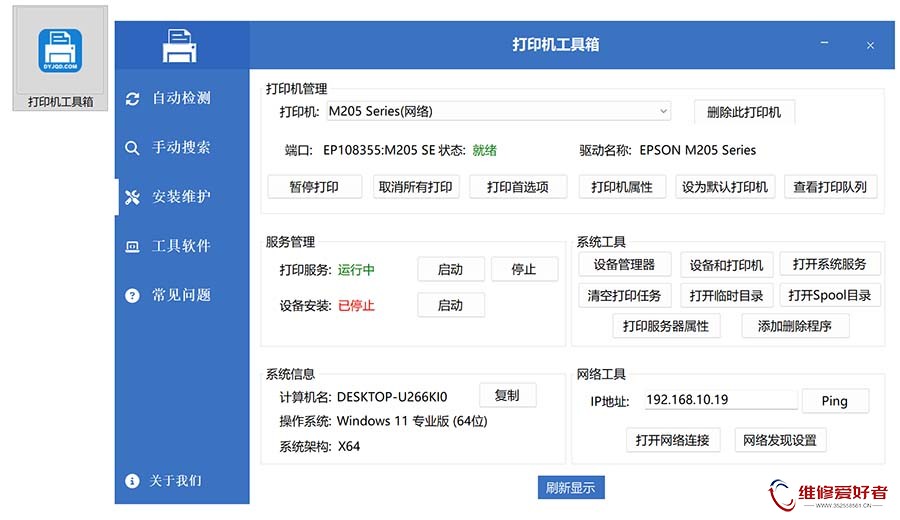Click the 删除此打印机 button
Viewport: 900px width, 520px height.
tap(744, 112)
